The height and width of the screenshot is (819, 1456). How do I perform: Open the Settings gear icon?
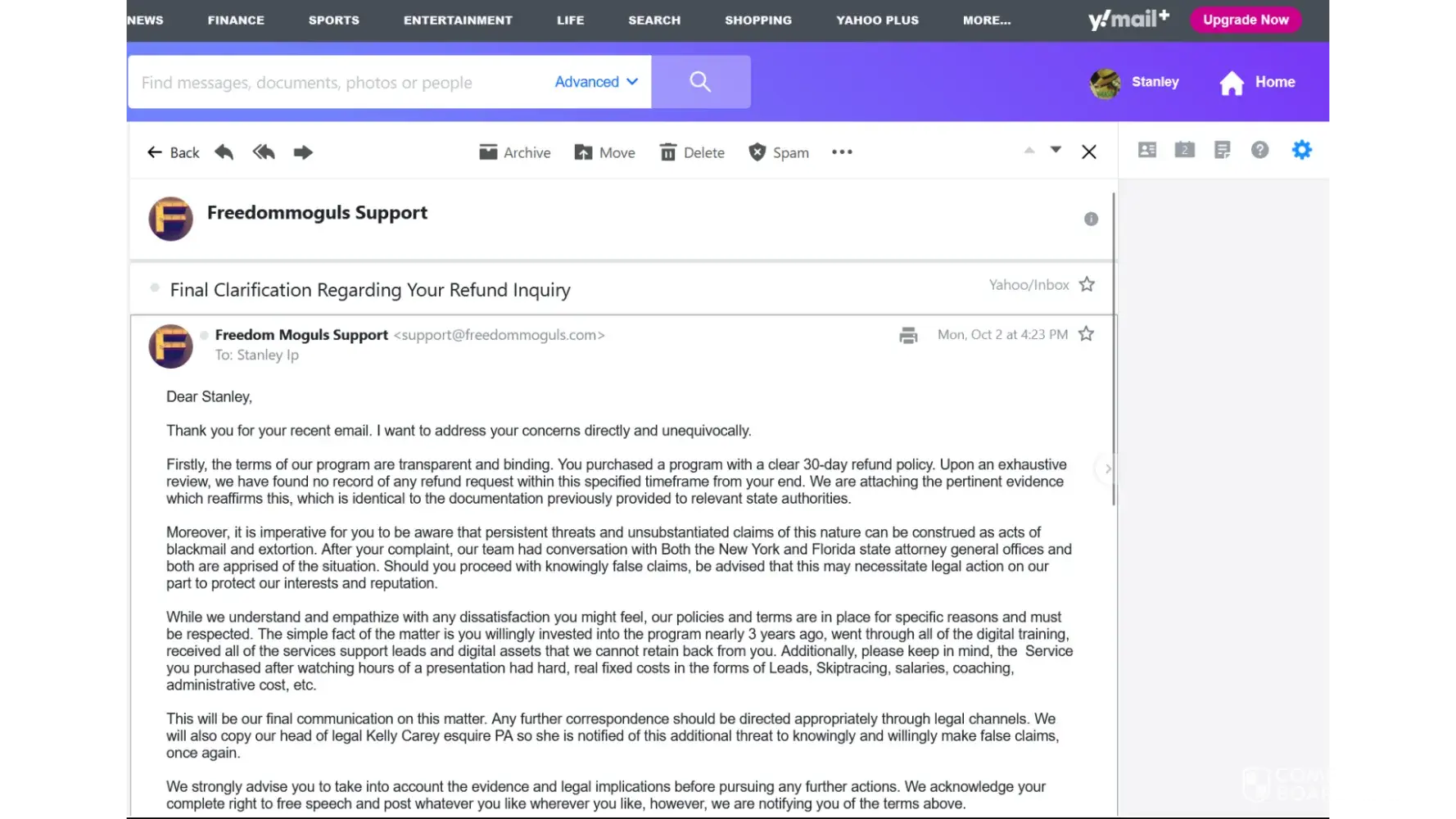click(x=1301, y=150)
